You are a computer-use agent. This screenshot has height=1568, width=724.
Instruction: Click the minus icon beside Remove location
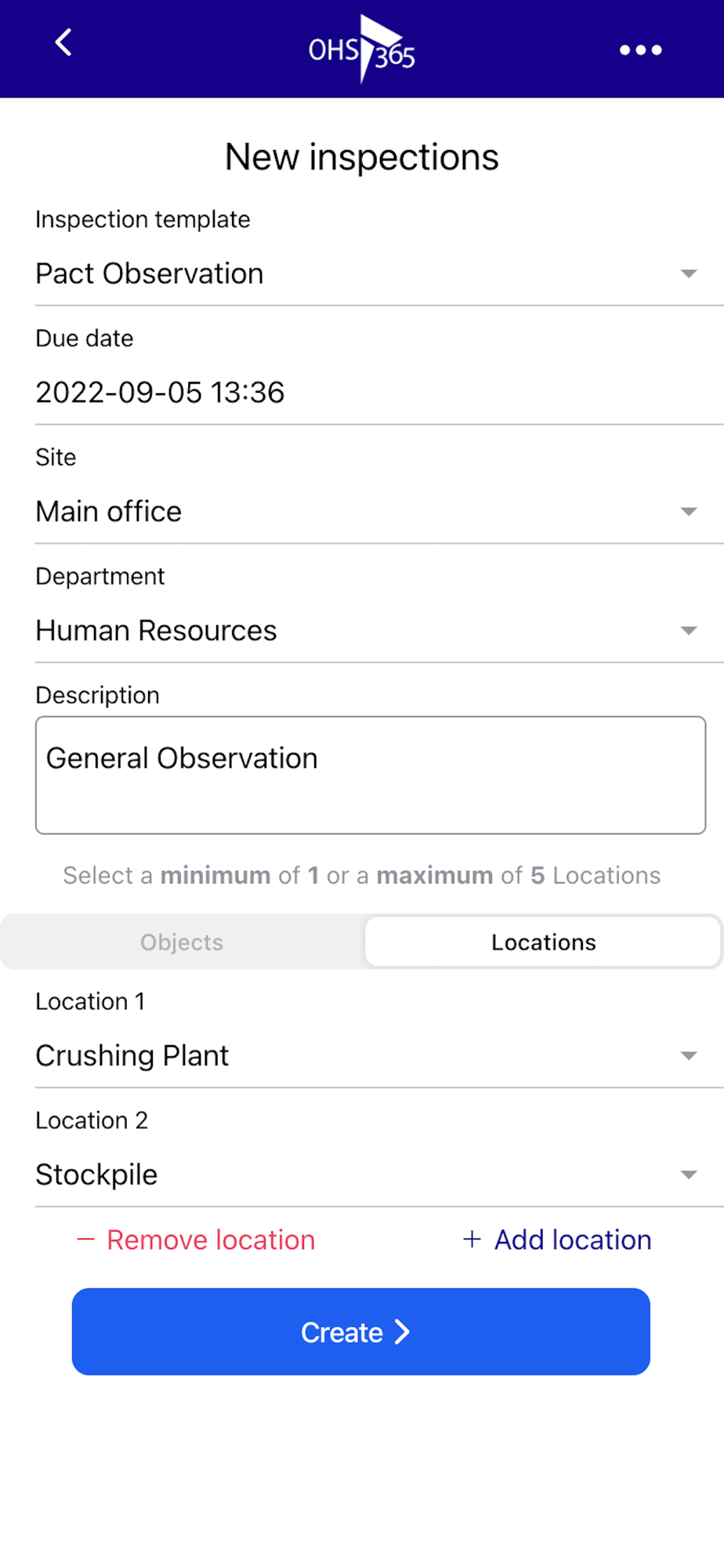tap(85, 1240)
